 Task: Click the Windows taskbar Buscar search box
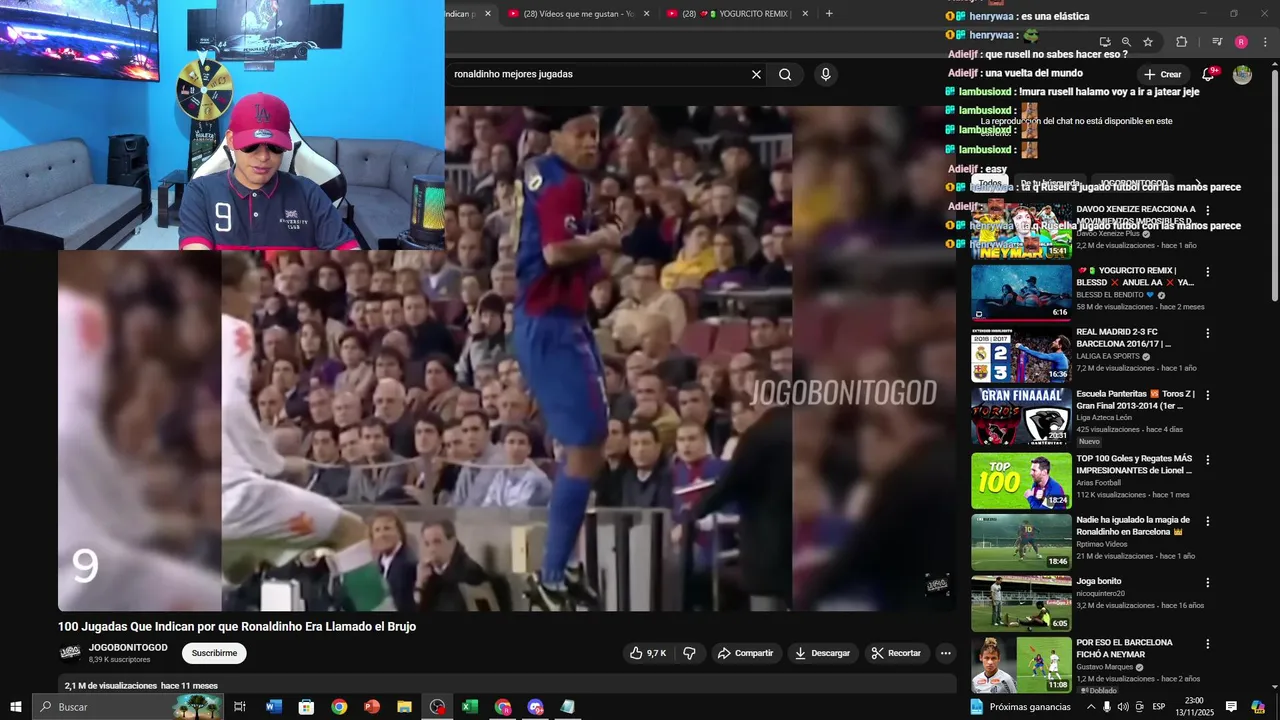tap(126, 707)
